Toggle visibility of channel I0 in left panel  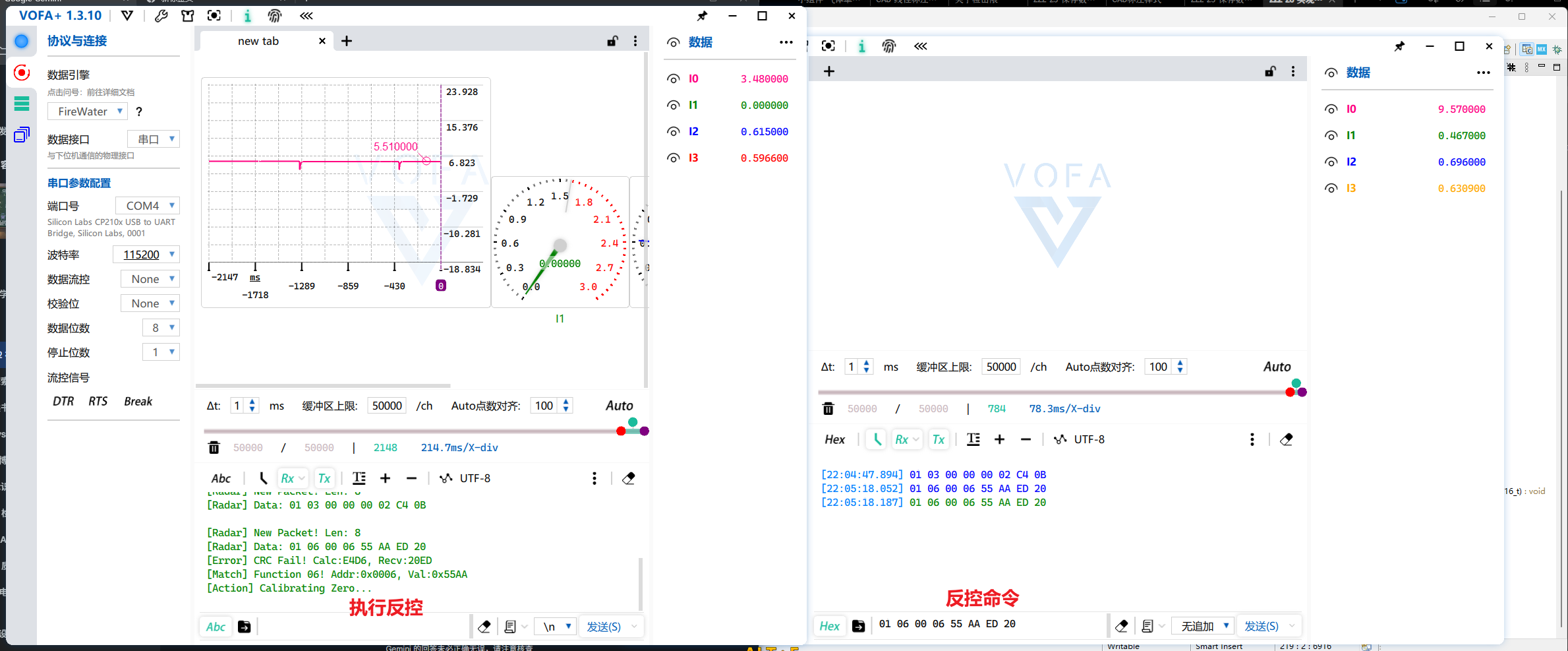(x=673, y=79)
